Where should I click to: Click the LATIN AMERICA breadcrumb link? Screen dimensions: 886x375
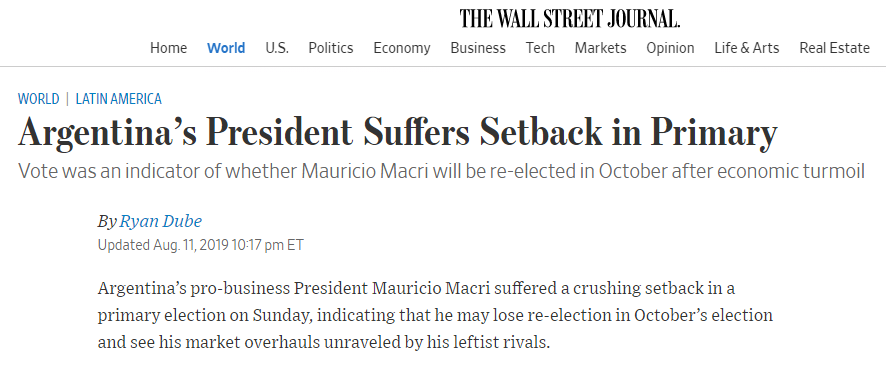(x=119, y=99)
